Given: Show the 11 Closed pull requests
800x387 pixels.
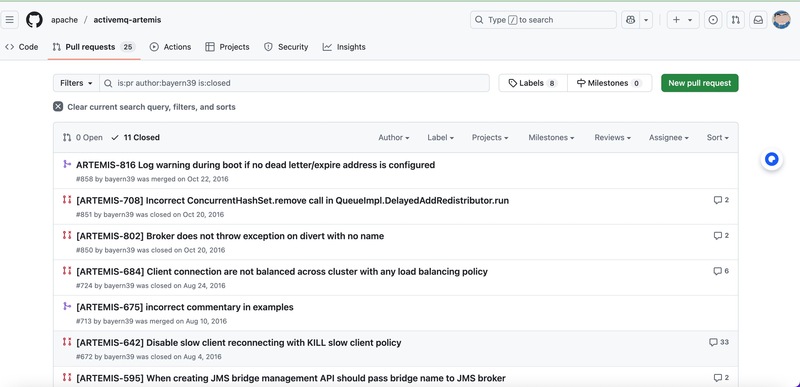Looking at the screenshot, I should tap(135, 138).
